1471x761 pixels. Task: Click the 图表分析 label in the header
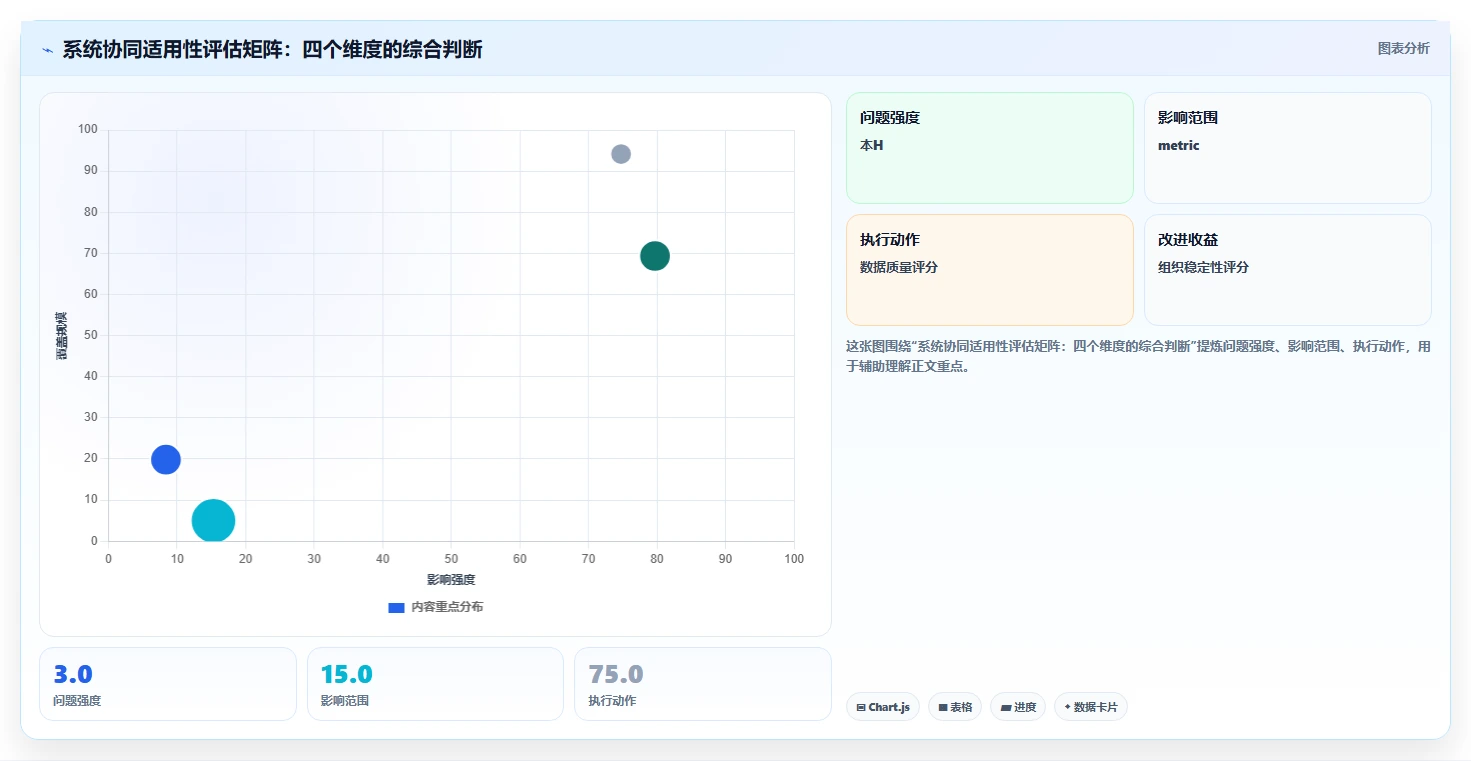(1403, 48)
